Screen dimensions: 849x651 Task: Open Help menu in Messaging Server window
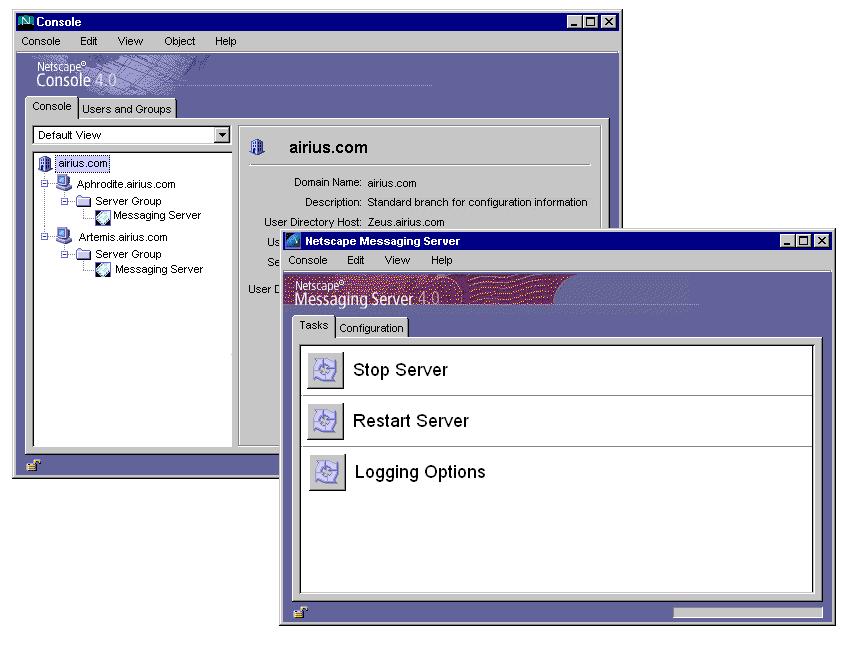click(442, 260)
